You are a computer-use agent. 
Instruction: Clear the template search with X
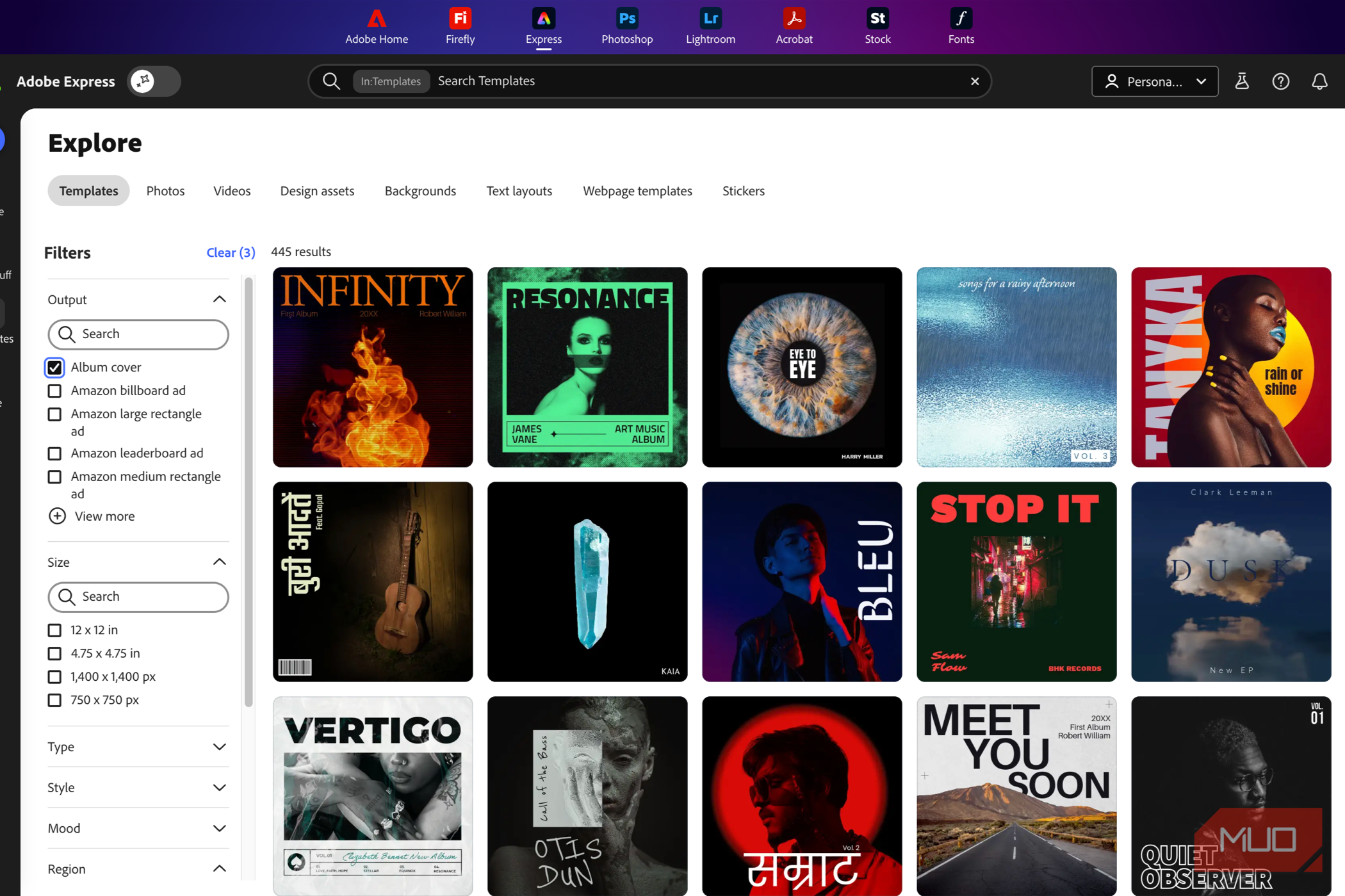(x=975, y=81)
